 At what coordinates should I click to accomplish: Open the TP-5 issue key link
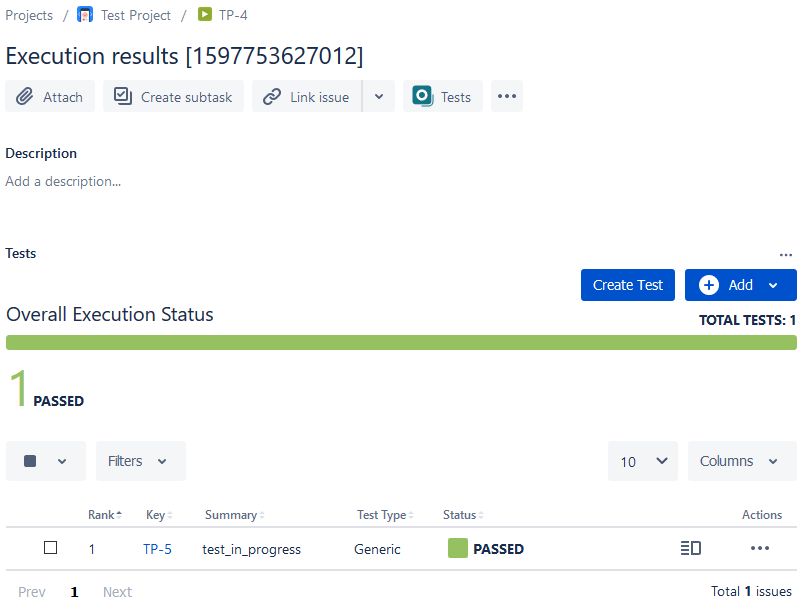[x=157, y=549]
